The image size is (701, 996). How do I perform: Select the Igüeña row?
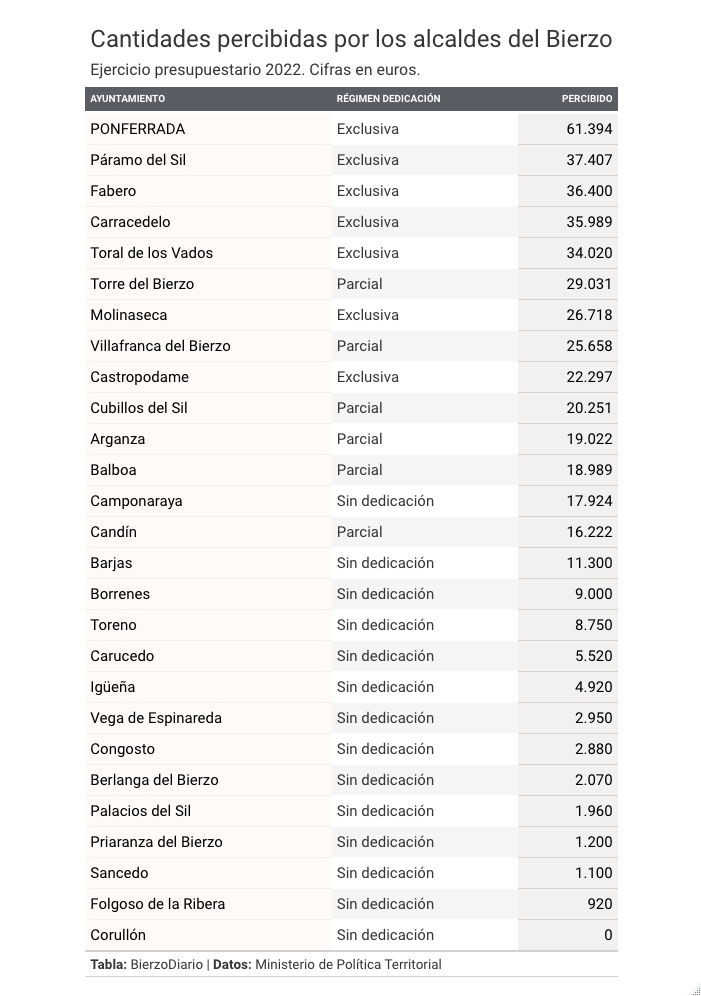click(351, 687)
